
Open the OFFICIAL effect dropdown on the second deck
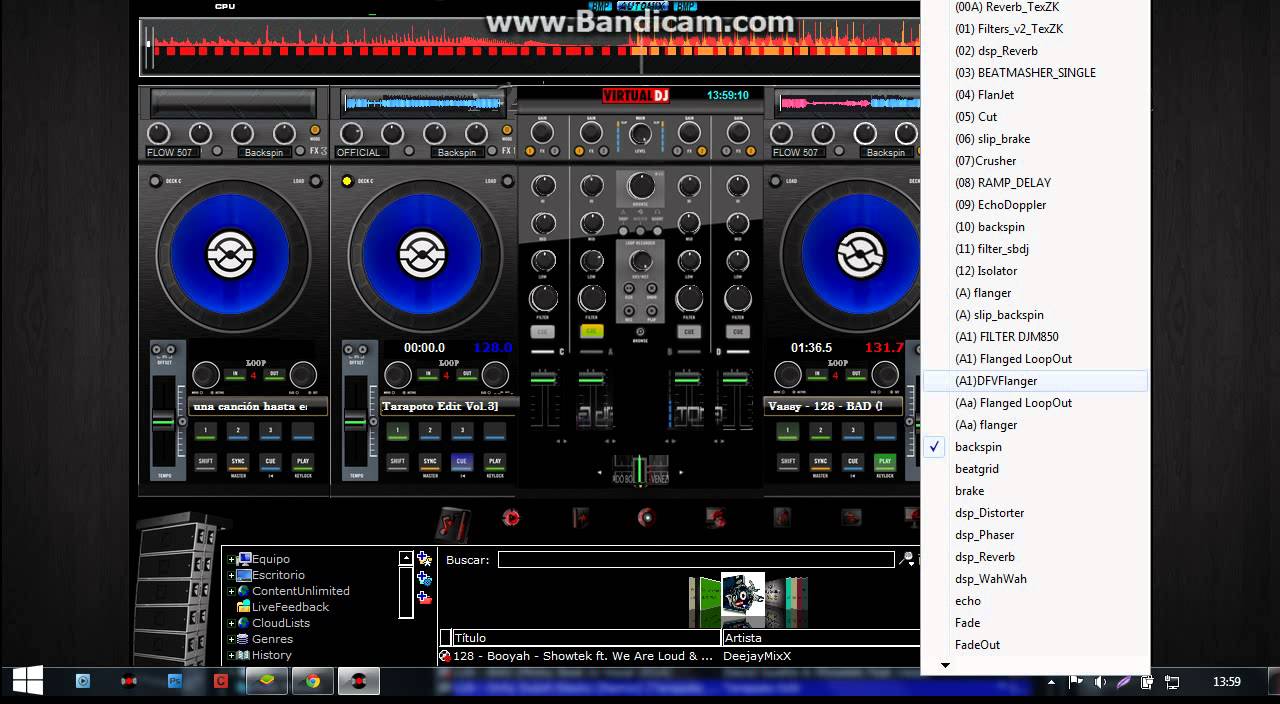point(364,153)
